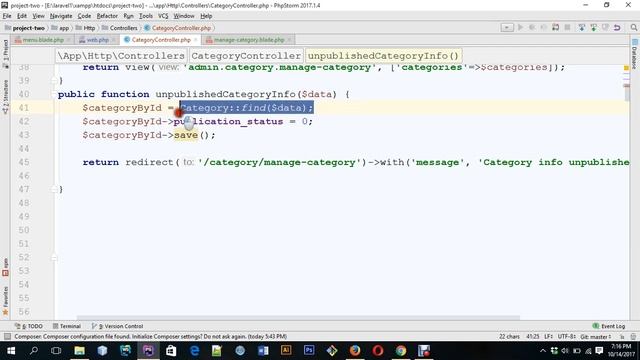Open the Structure tool window sidebar

(5, 97)
